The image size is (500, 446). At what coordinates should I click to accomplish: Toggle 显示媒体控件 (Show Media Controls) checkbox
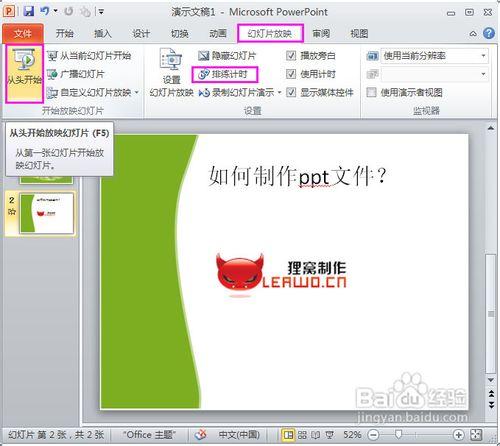pyautogui.click(x=291, y=92)
